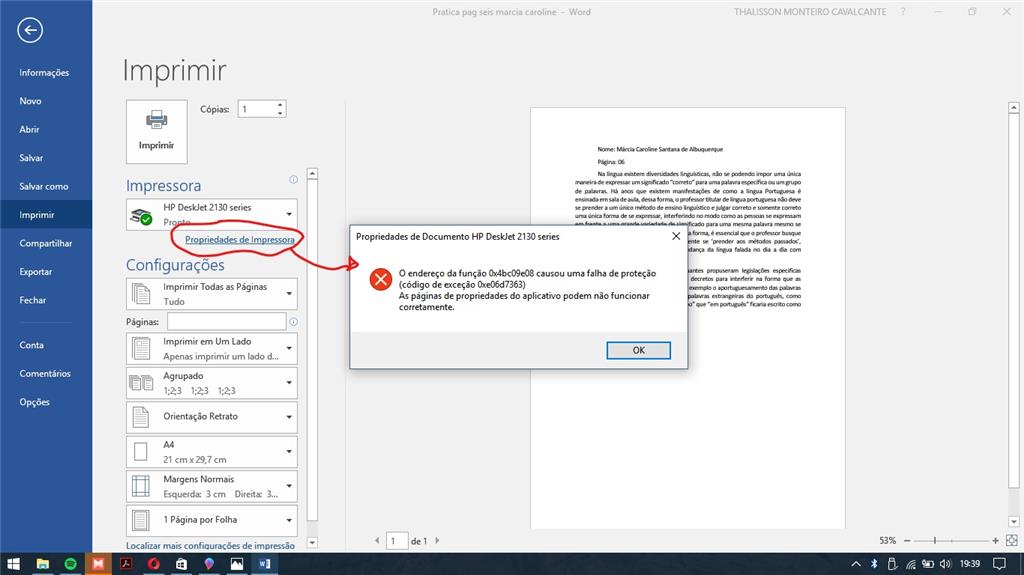This screenshot has height=575, width=1024.
Task: Select Compartilhar in backstage menu
Action: pyautogui.click(x=46, y=243)
